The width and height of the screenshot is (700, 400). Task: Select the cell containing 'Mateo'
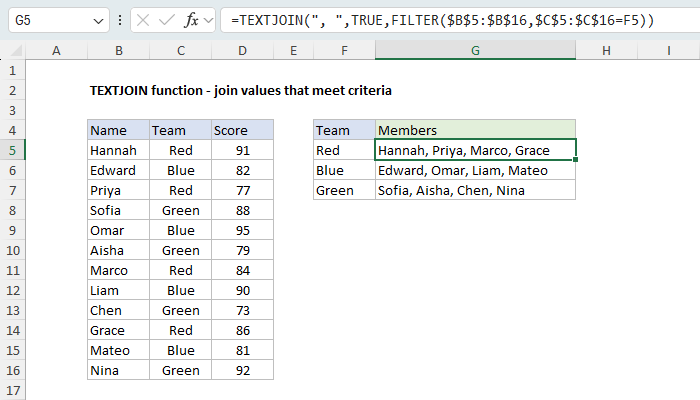tap(118, 350)
